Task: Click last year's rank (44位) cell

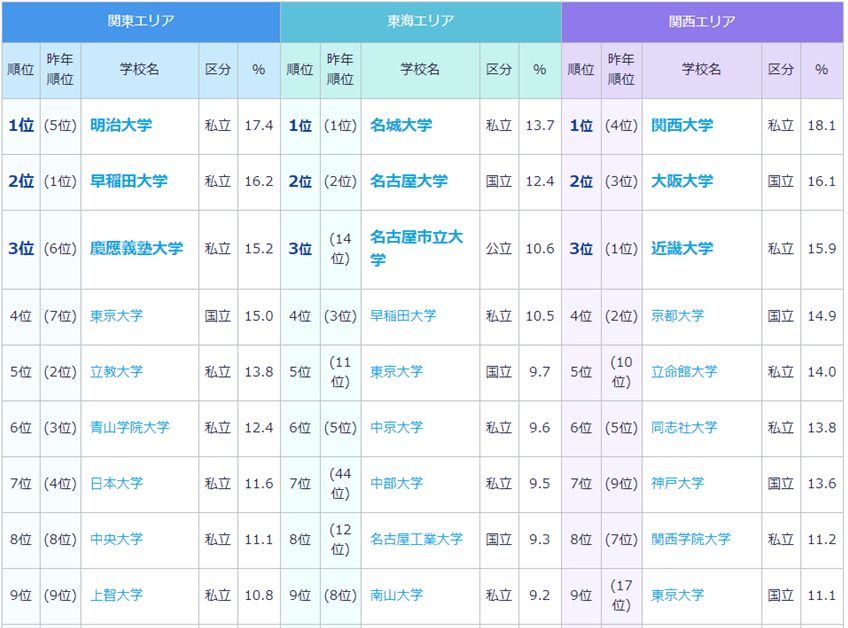Action: click(340, 483)
